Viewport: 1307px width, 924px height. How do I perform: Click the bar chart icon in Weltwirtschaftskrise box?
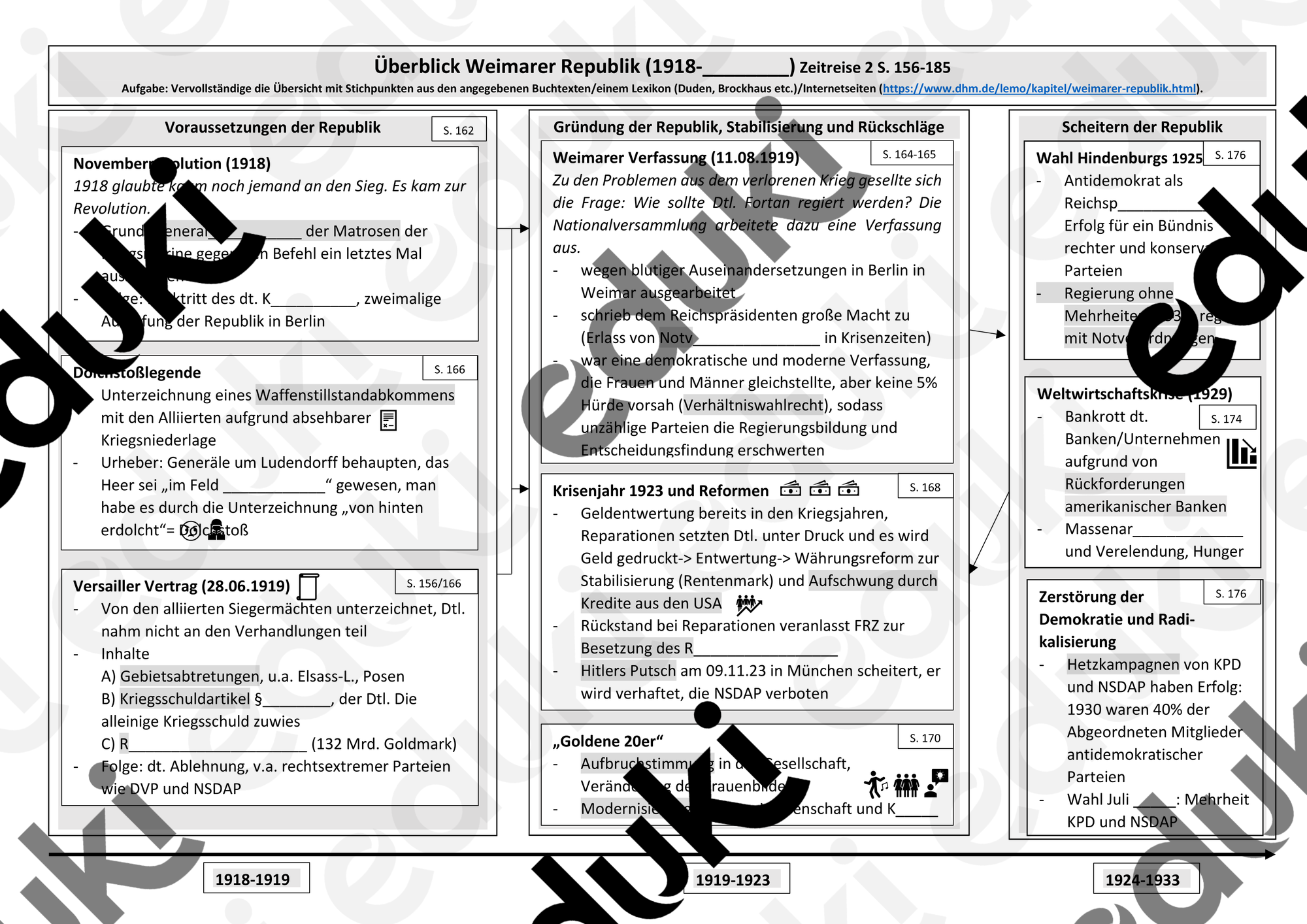click(1242, 453)
